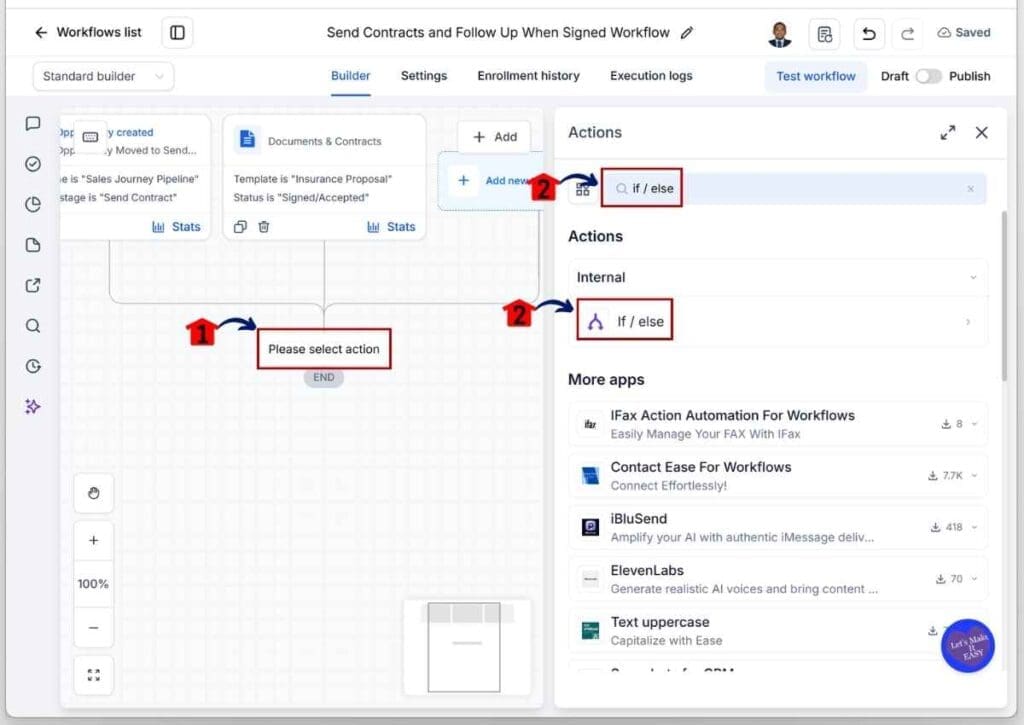Edit workflow name with pencil icon

pyautogui.click(x=686, y=33)
